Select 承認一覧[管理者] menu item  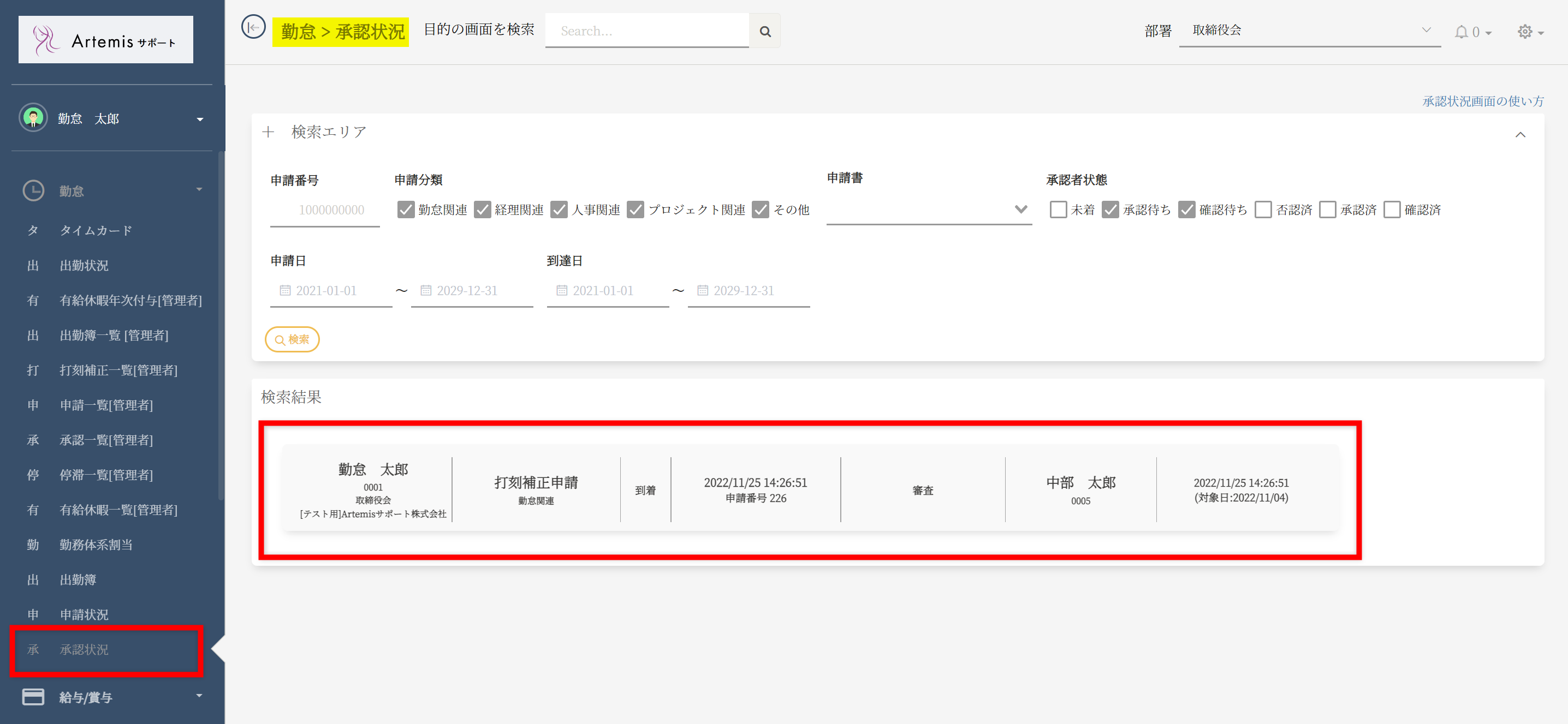click(x=106, y=440)
